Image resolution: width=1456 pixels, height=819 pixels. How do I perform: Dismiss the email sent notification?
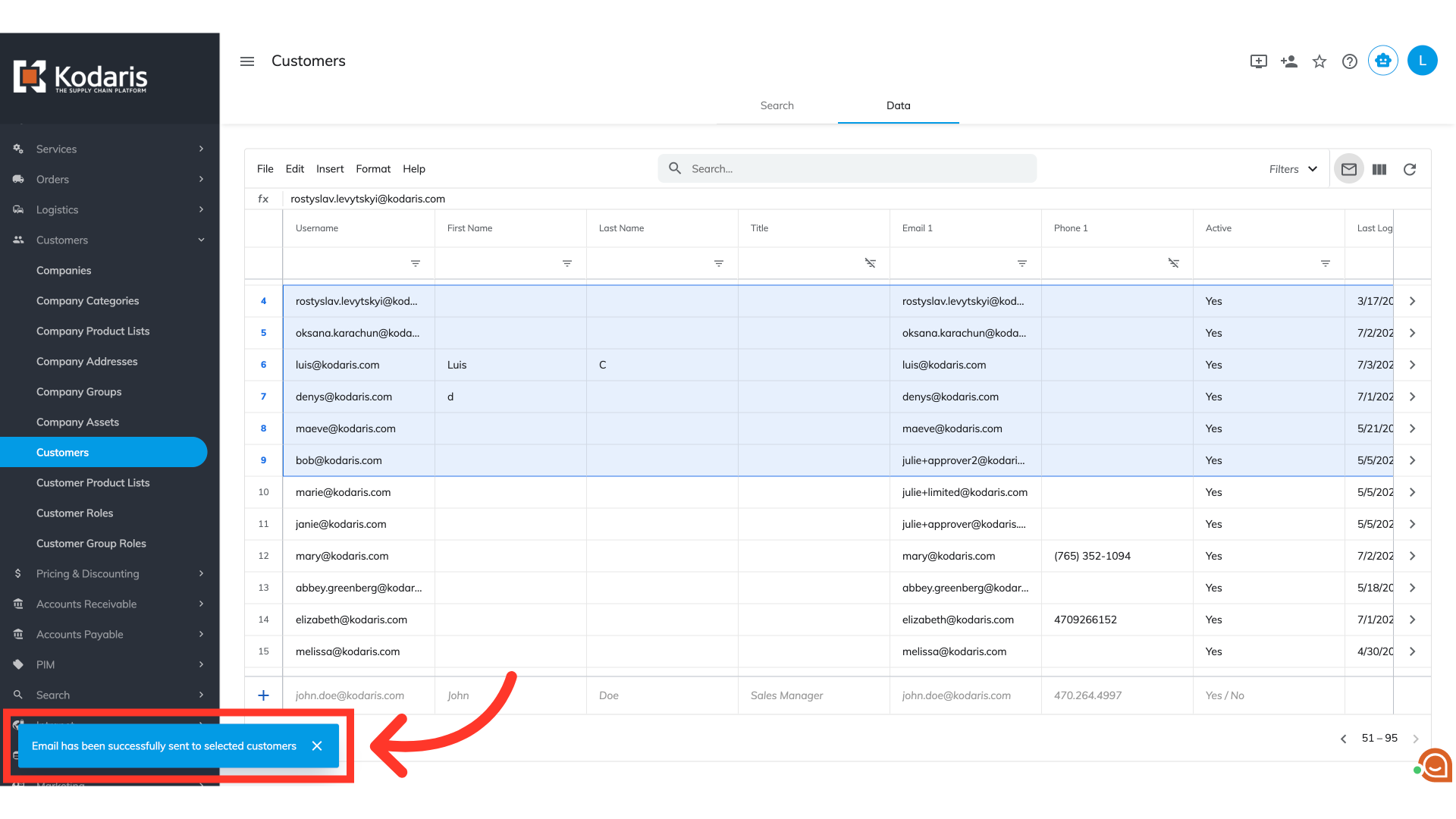(317, 746)
